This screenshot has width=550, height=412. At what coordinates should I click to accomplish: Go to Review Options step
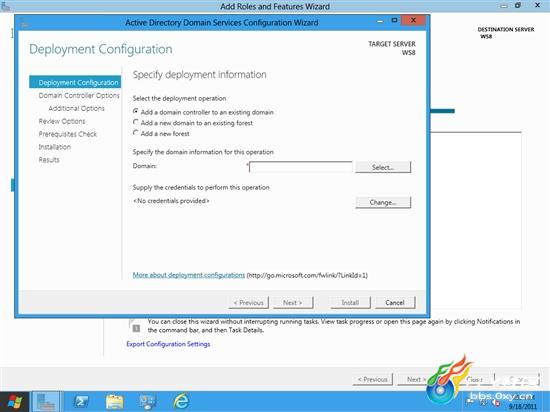62,121
